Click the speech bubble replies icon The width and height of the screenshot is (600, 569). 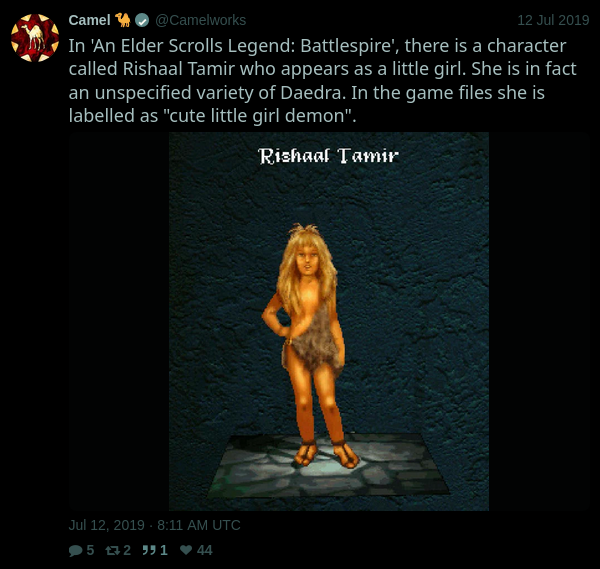75,551
